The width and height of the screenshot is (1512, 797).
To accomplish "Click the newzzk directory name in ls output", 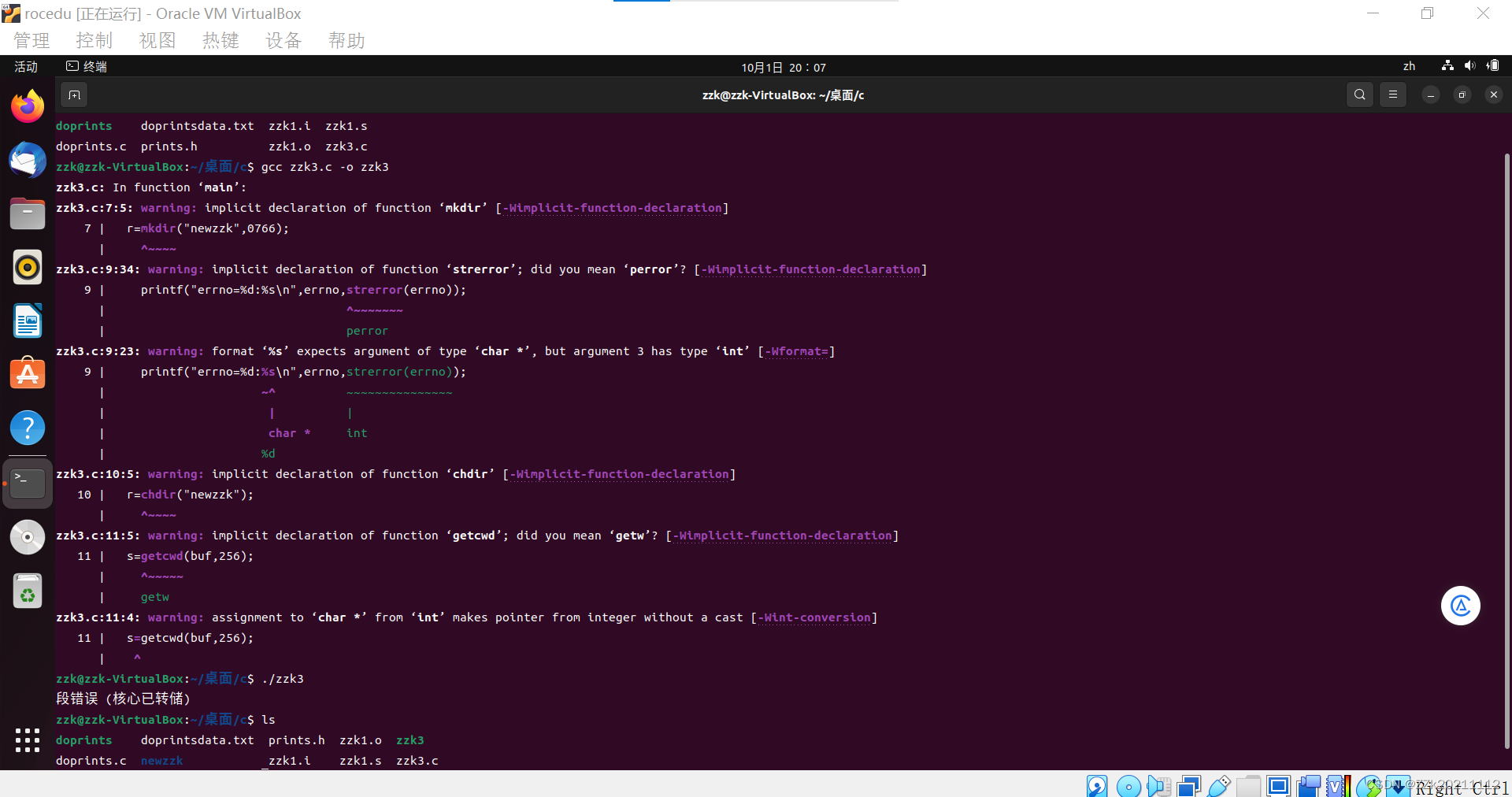I will tap(161, 761).
